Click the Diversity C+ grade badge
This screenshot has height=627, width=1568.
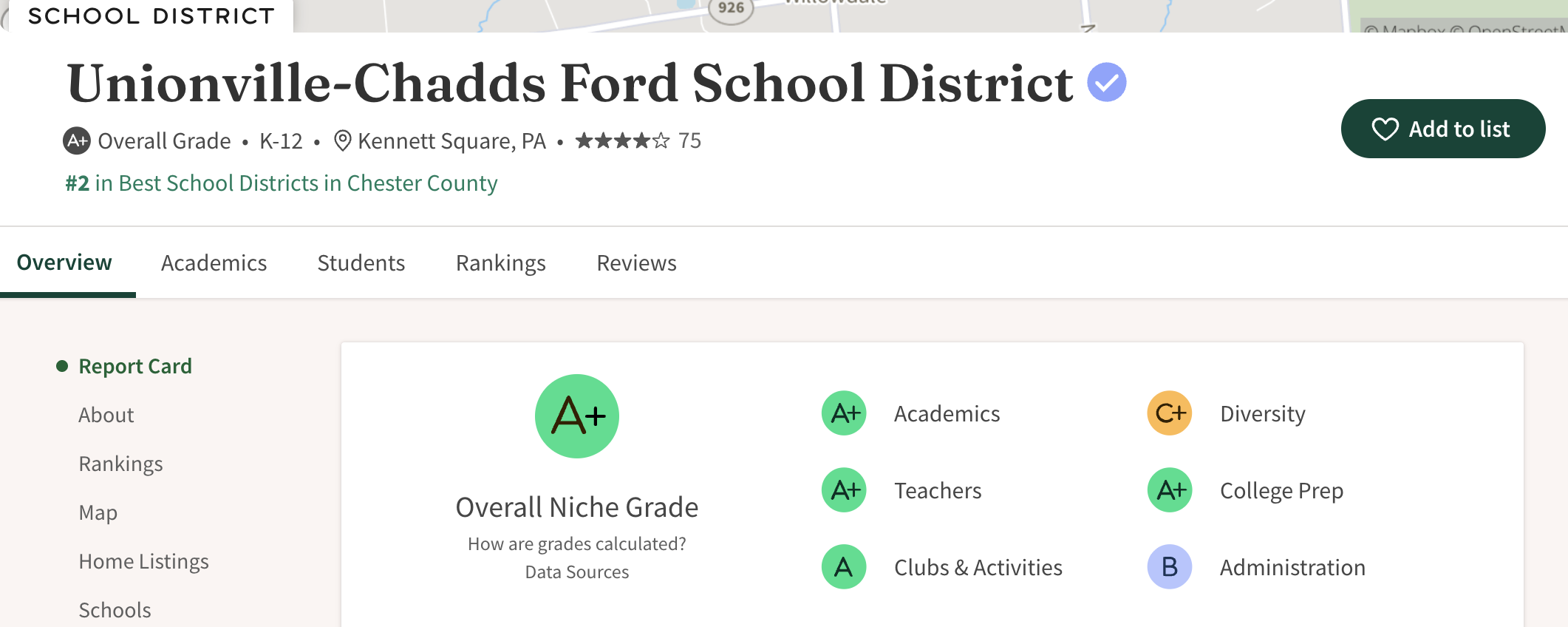[1169, 413]
